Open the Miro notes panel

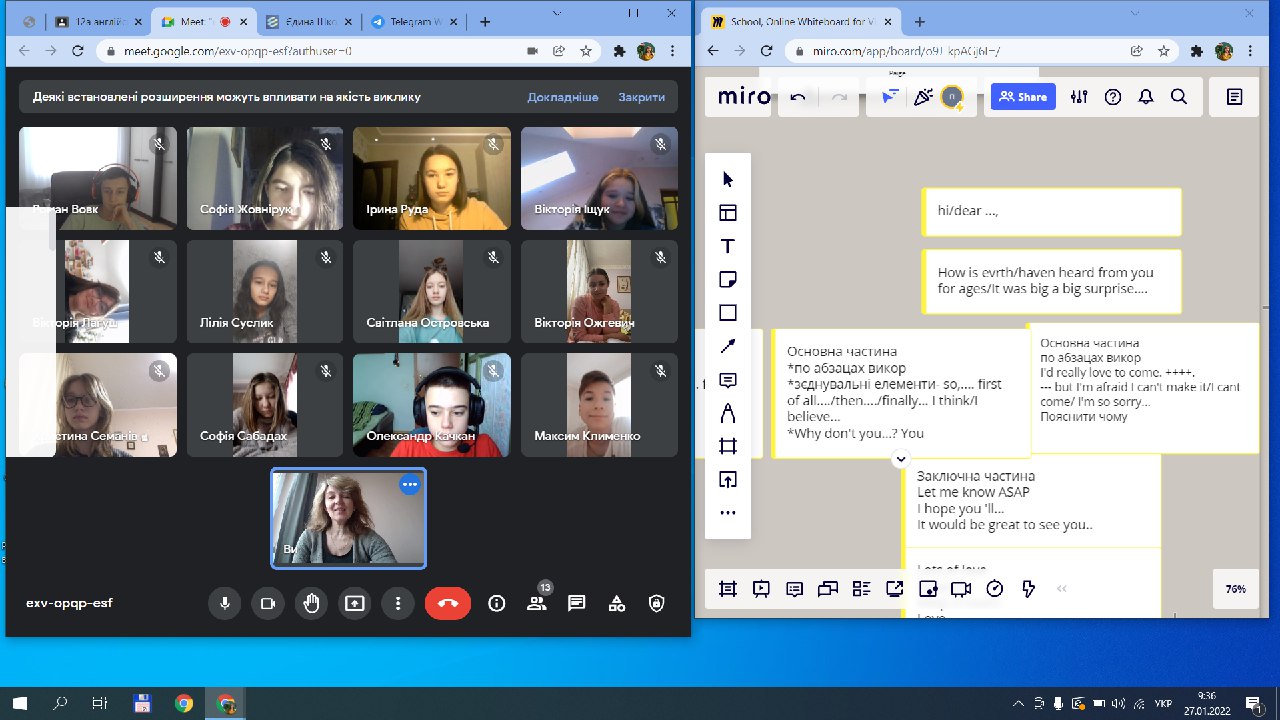pos(1235,97)
